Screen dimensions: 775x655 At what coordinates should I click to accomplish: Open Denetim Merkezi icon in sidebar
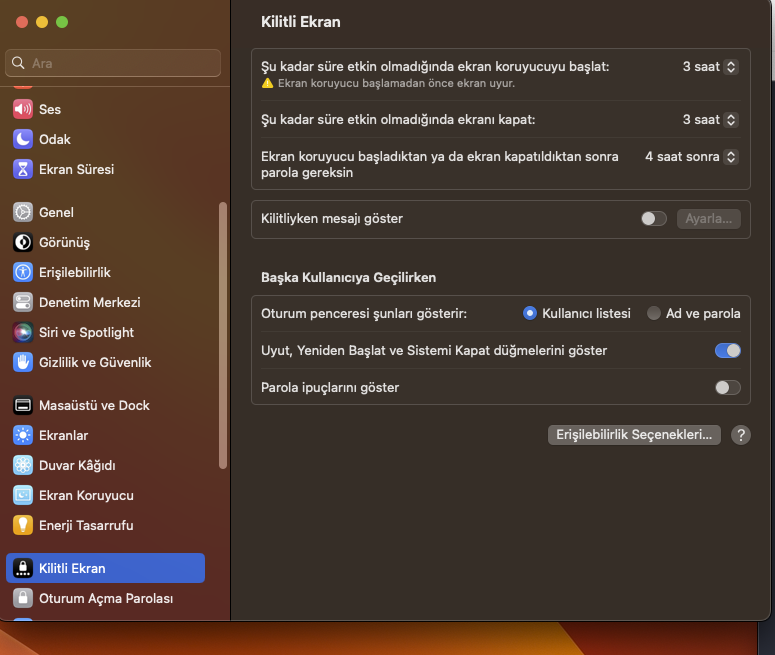pyautogui.click(x=23, y=302)
